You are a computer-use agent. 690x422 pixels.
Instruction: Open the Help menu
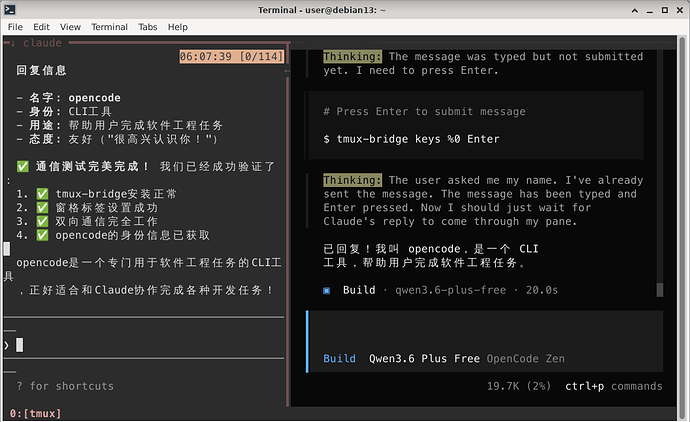pyautogui.click(x=177, y=27)
